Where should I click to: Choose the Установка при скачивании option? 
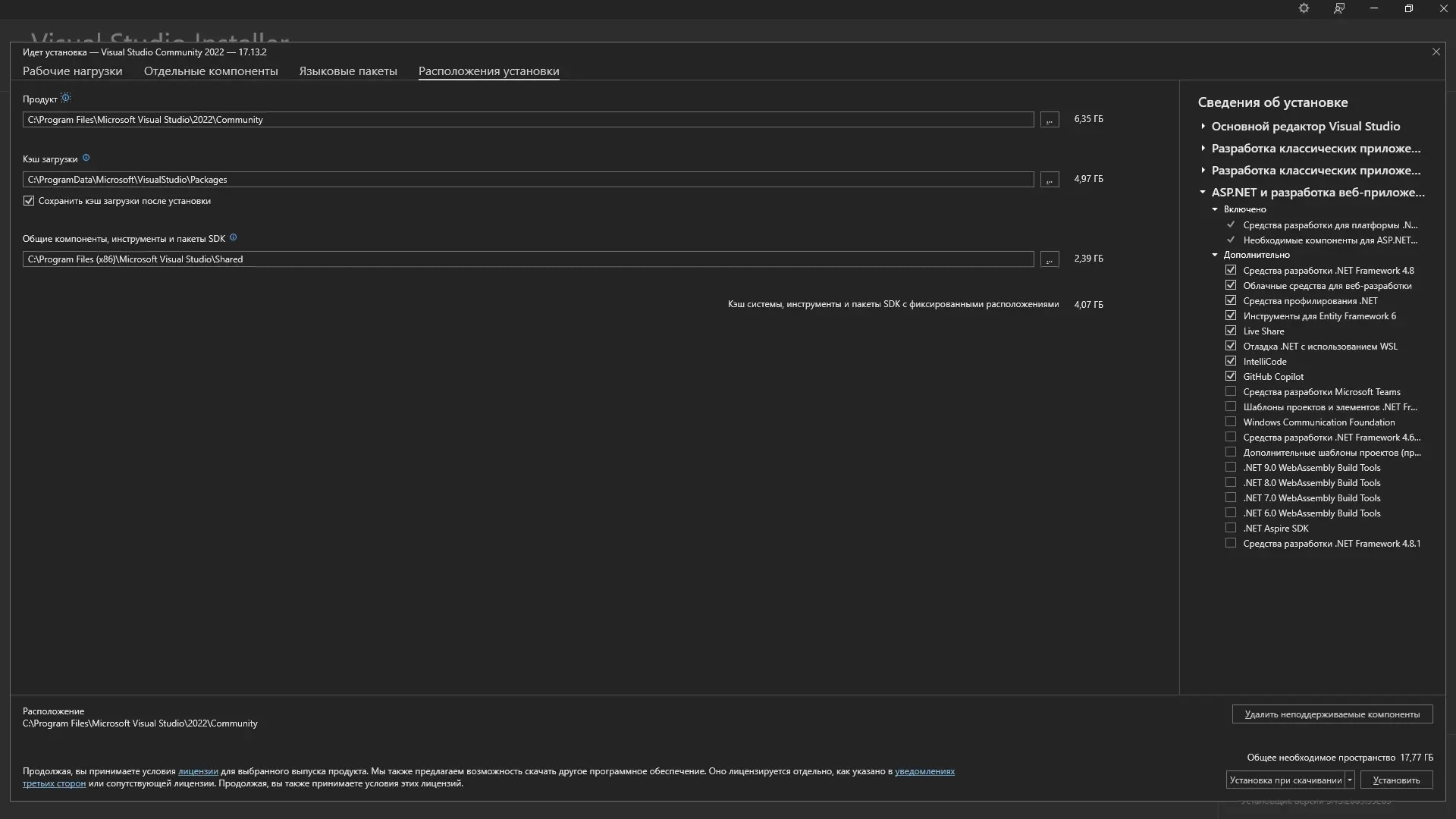(x=1285, y=780)
